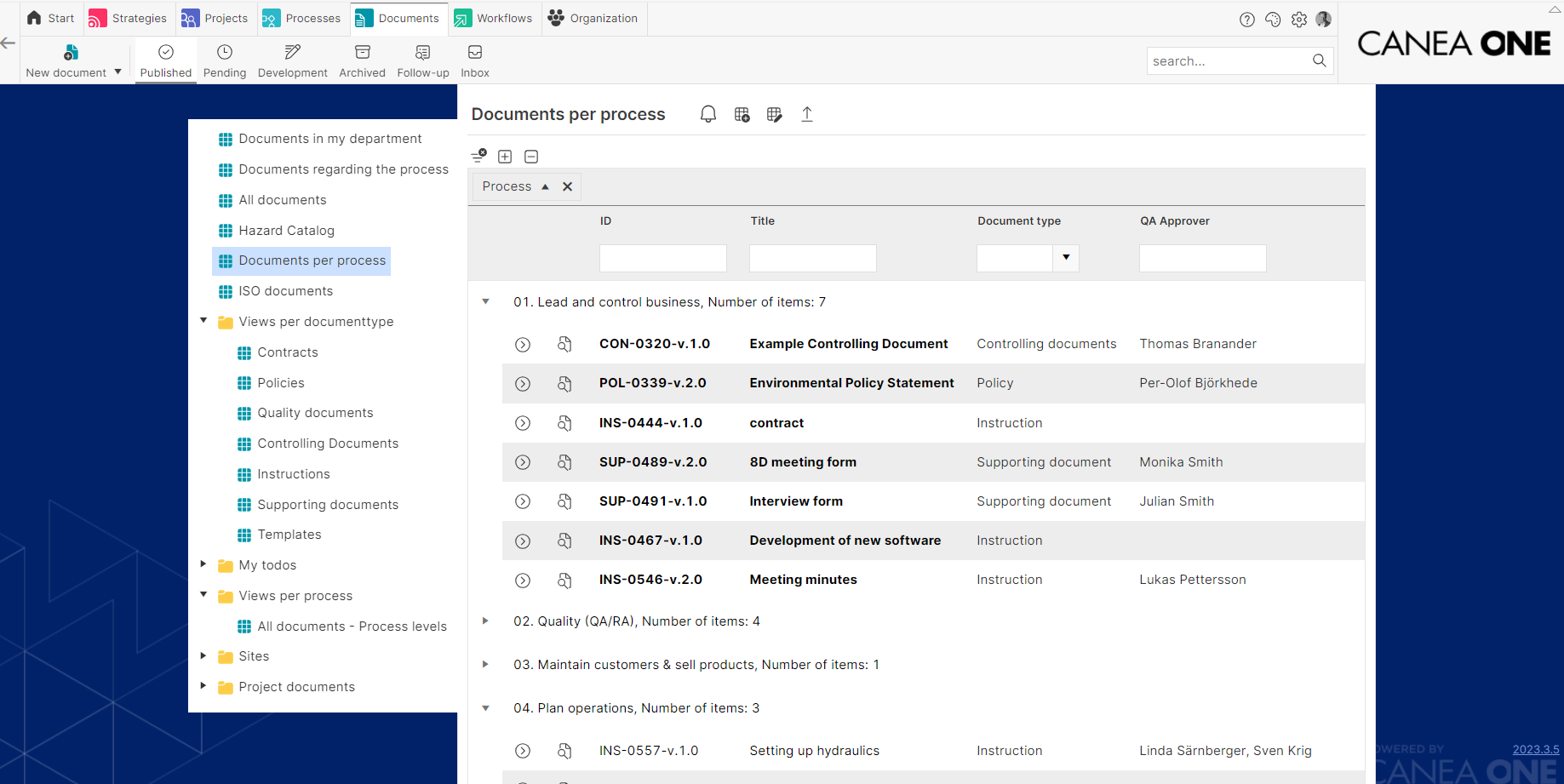1564x784 pixels.
Task: Click the export upload arrow icon
Action: point(807,114)
